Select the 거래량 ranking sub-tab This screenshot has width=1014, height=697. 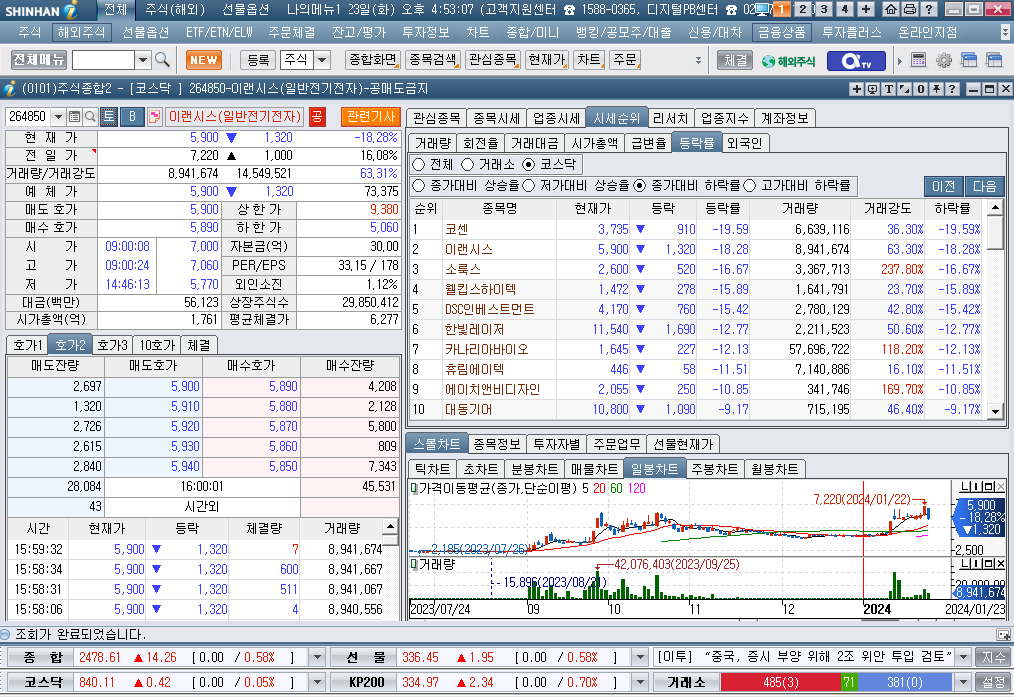(x=433, y=144)
